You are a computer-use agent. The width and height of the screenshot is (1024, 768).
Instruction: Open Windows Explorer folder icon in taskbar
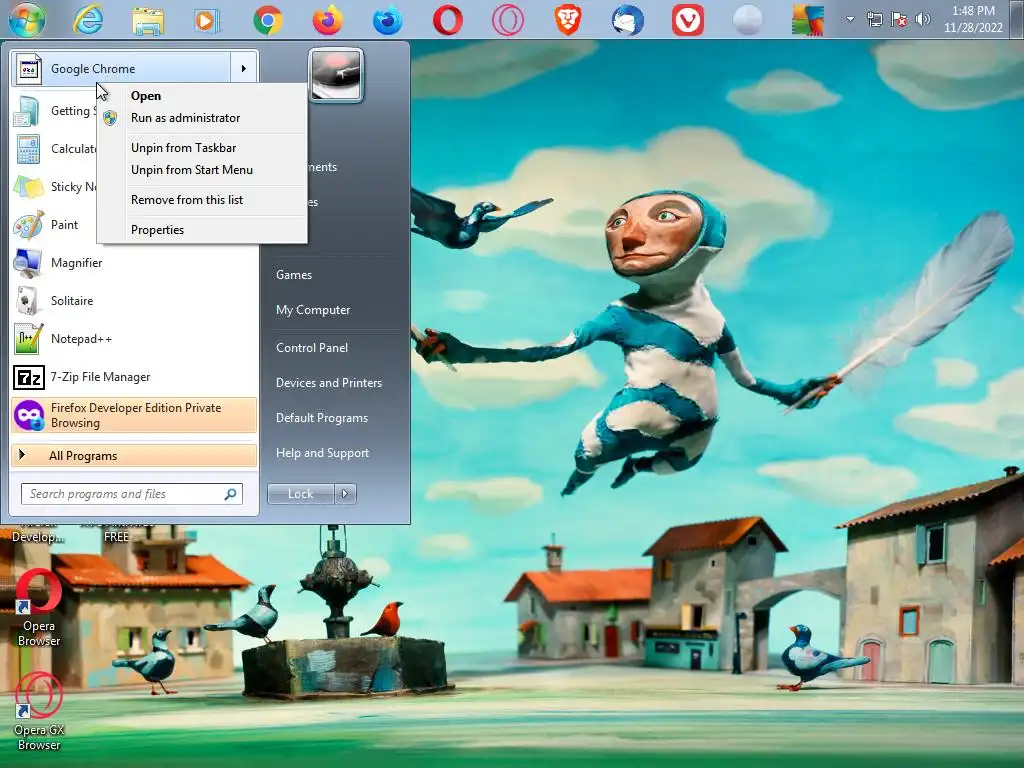coord(148,20)
